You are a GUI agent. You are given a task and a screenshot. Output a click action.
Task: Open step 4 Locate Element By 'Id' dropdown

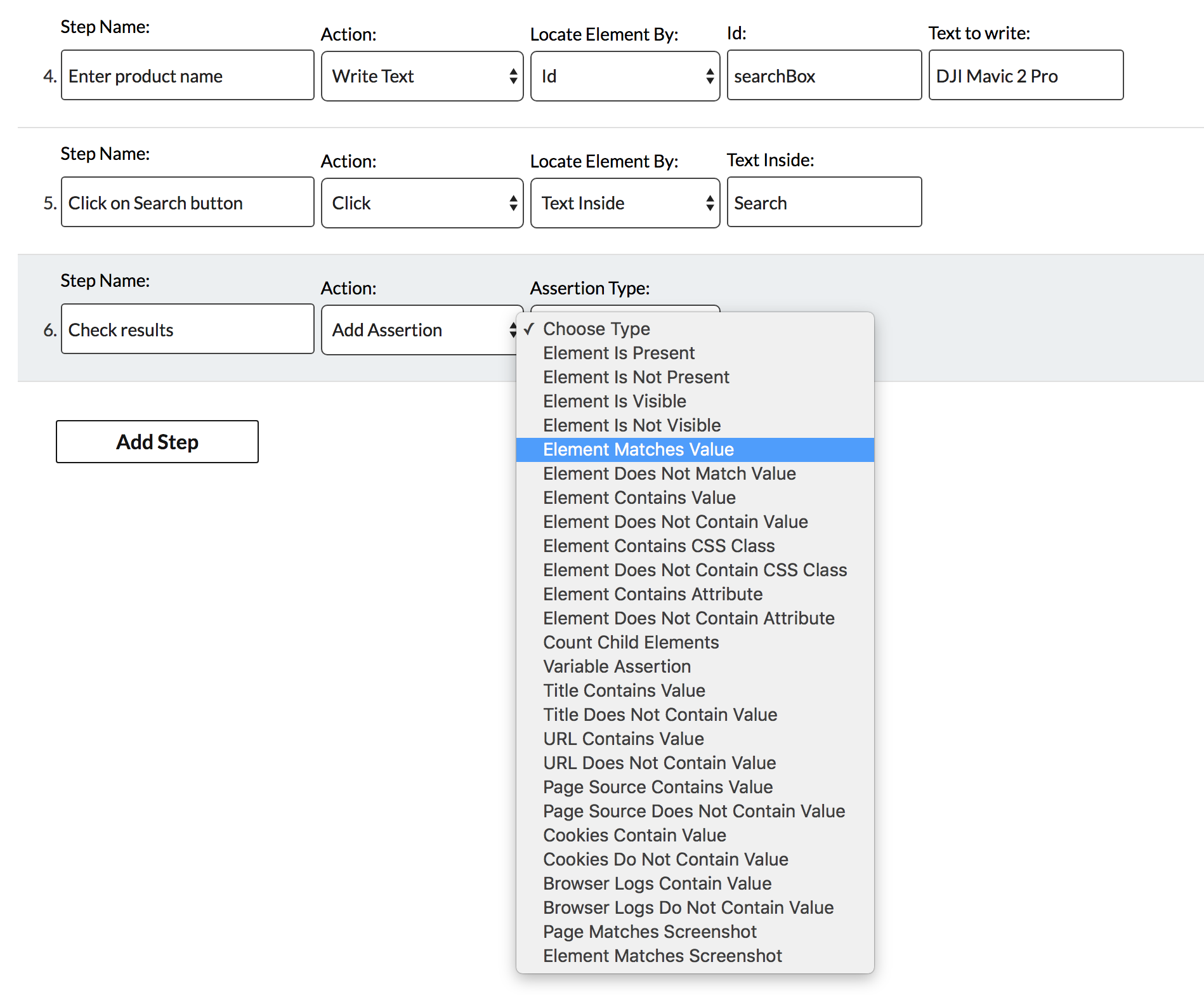625,76
